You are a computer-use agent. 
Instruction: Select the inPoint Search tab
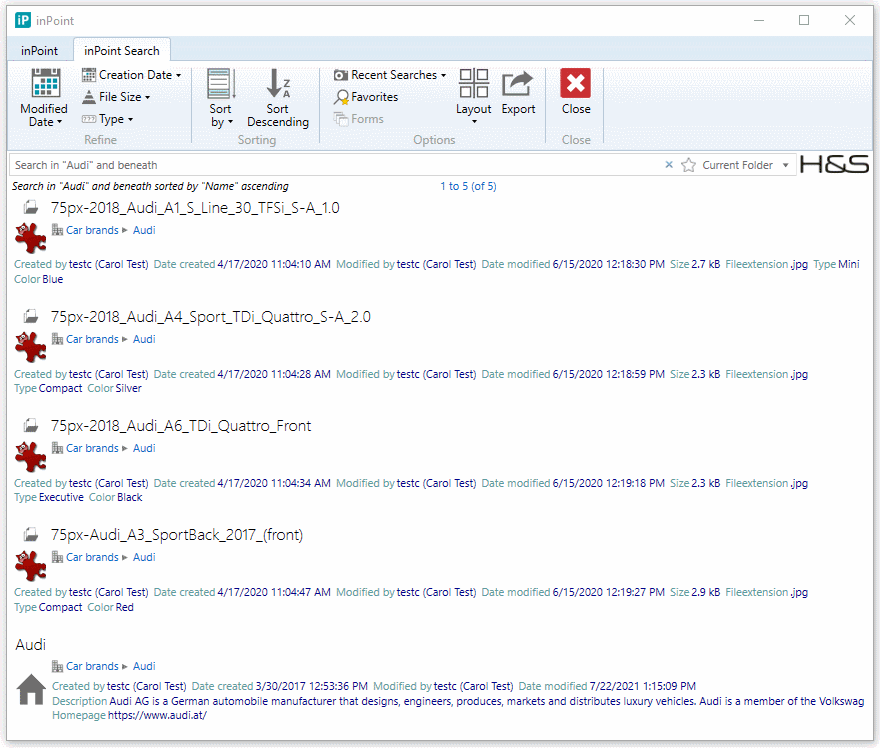[121, 51]
